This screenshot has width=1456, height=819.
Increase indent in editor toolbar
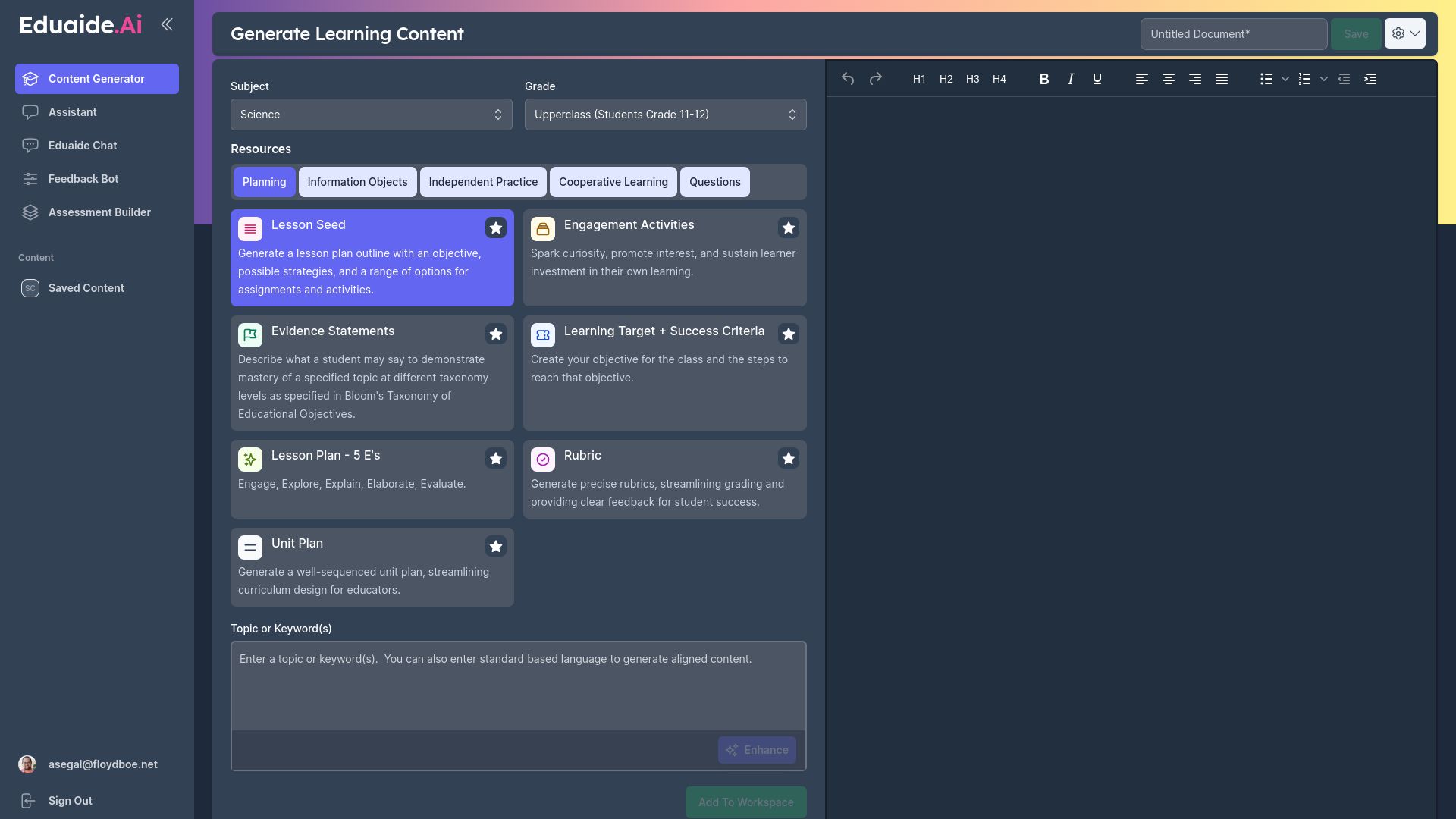click(1370, 79)
